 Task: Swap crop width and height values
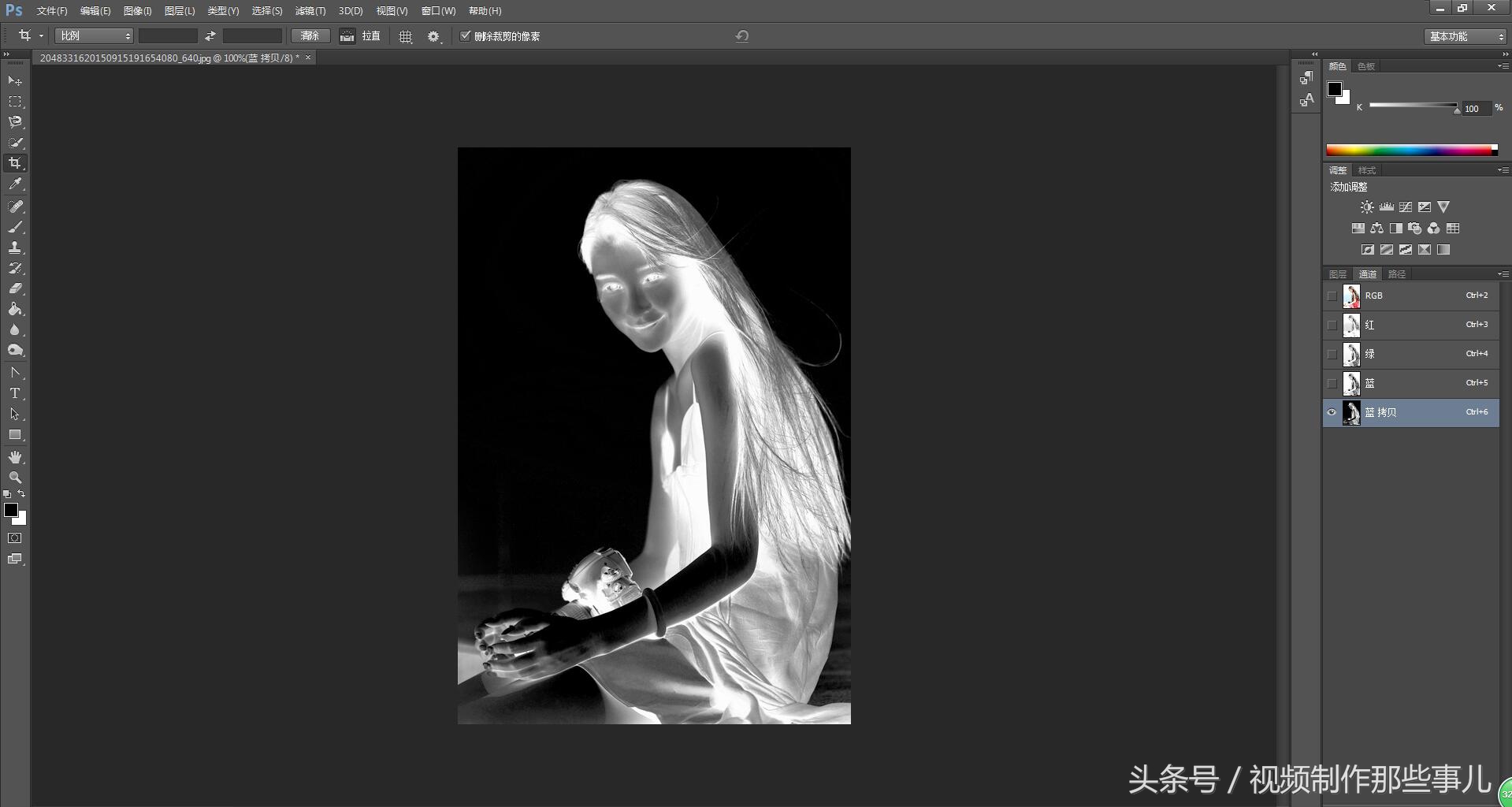210,36
